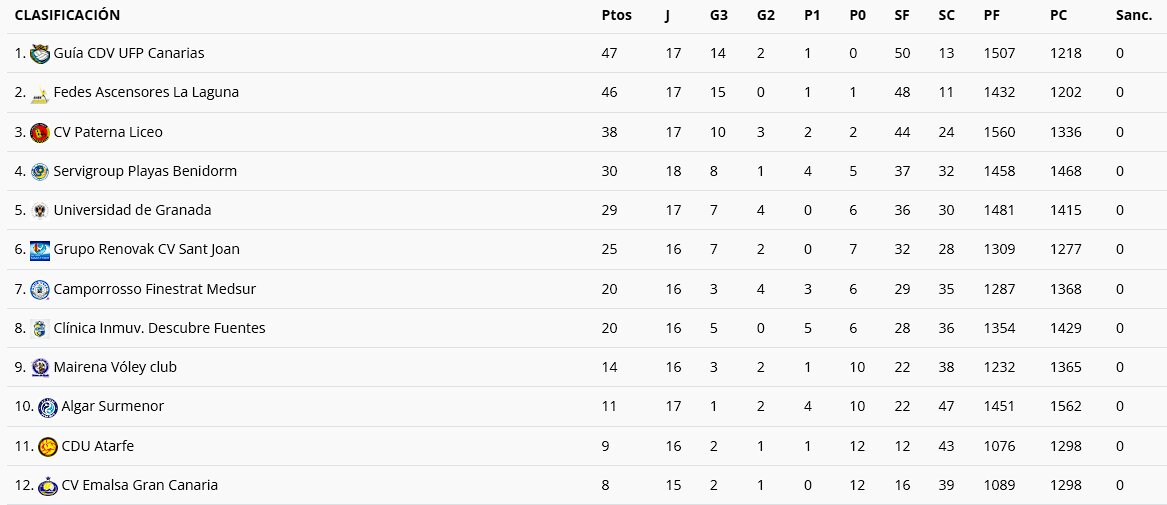Click the CV Emalsa Gran Canaria logo

point(48,486)
